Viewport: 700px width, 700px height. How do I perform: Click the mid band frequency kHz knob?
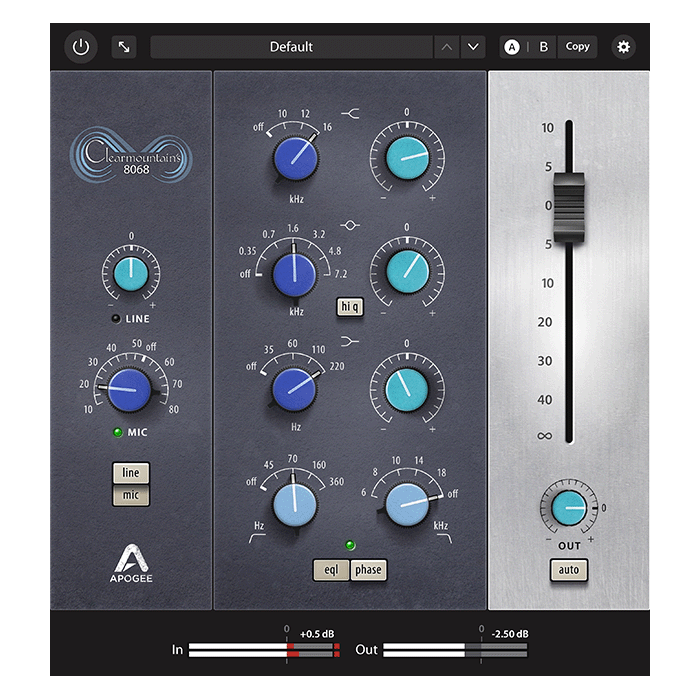pyautogui.click(x=294, y=274)
